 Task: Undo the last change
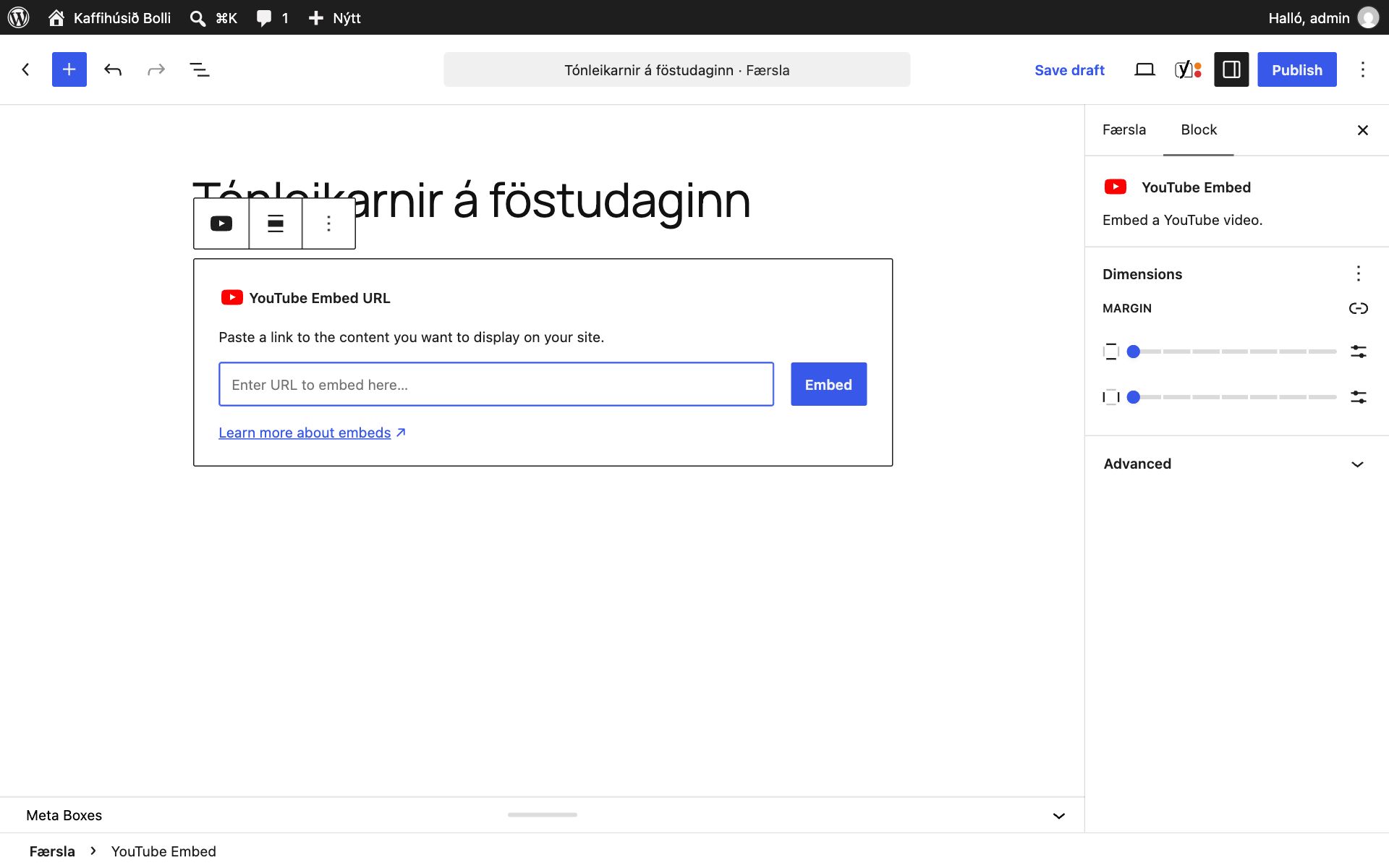click(113, 69)
